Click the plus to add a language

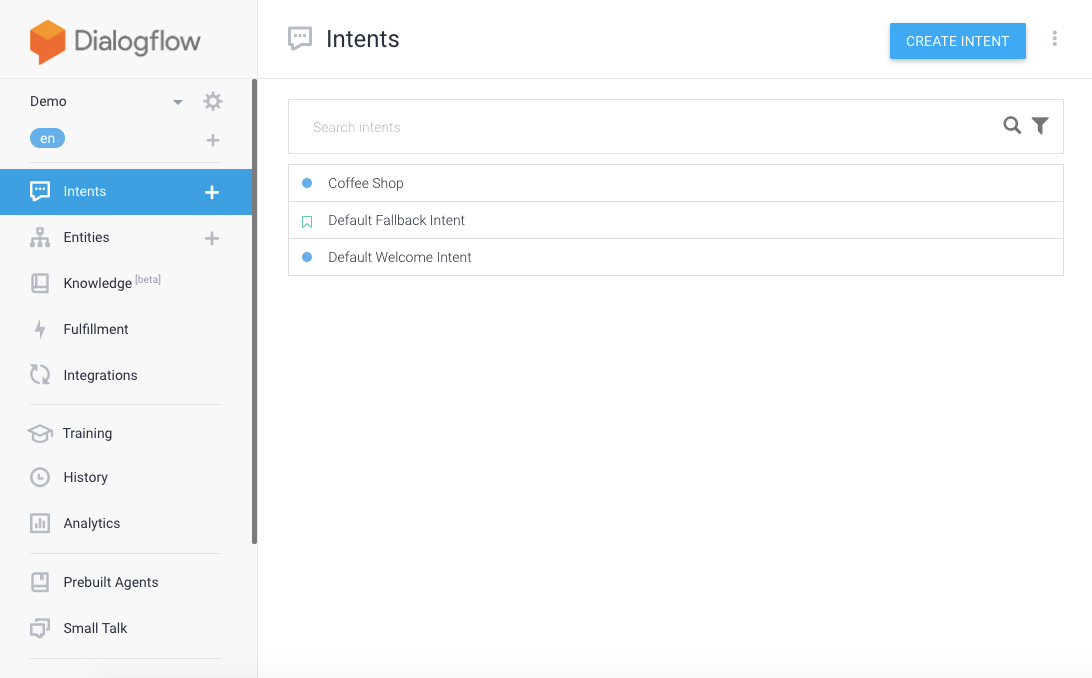click(212, 140)
